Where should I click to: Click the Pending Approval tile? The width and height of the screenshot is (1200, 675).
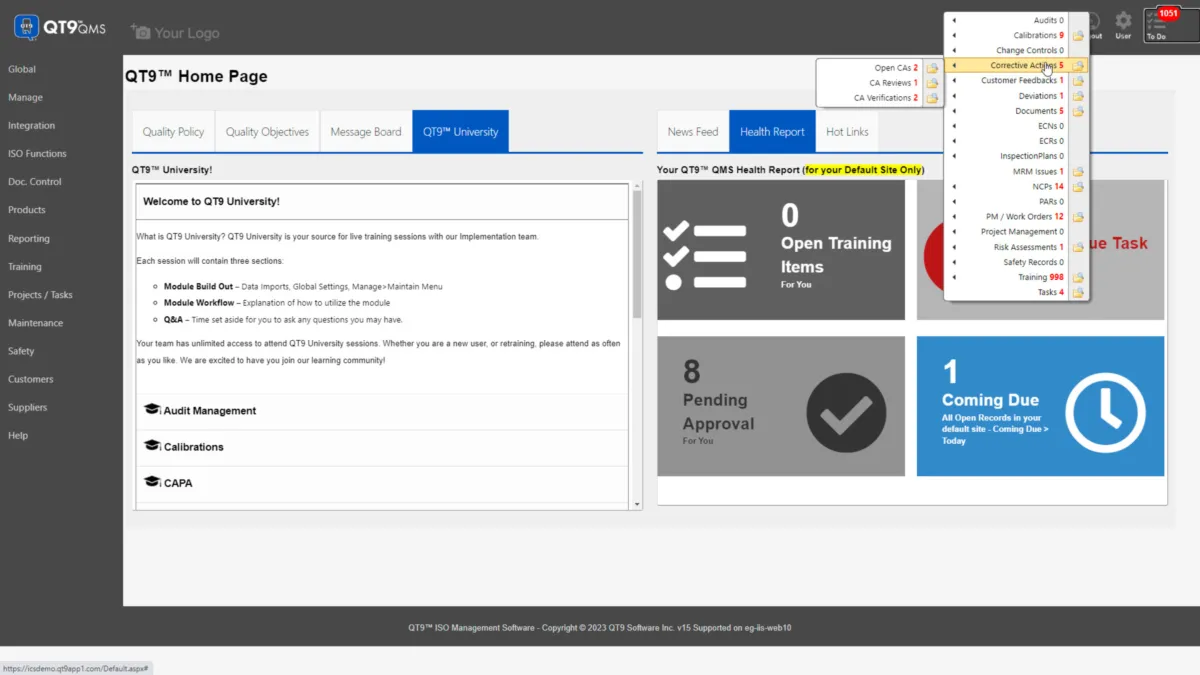(x=780, y=406)
